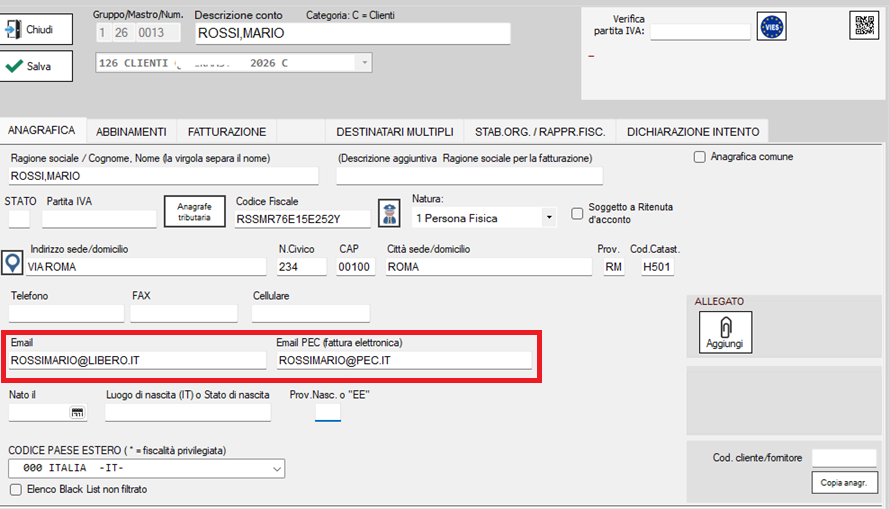Click the green checkmark Salva icon
Image resolution: width=890 pixels, height=509 pixels.
(x=15, y=66)
